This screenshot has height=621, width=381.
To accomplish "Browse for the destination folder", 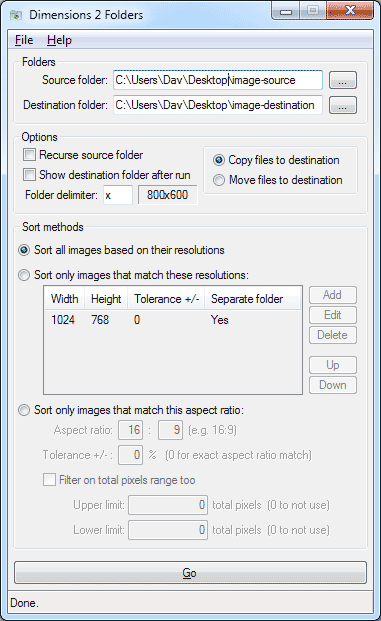I will coord(343,105).
